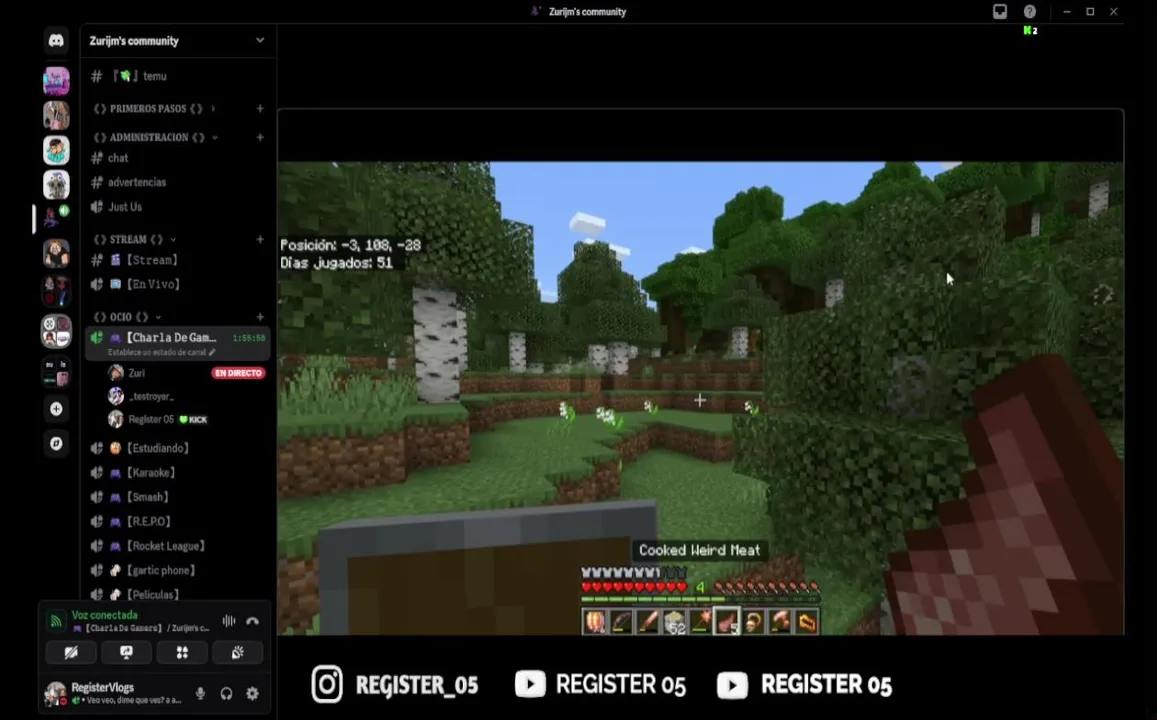
Task: Create channel in PRIMEROS PASOS
Action: point(260,108)
